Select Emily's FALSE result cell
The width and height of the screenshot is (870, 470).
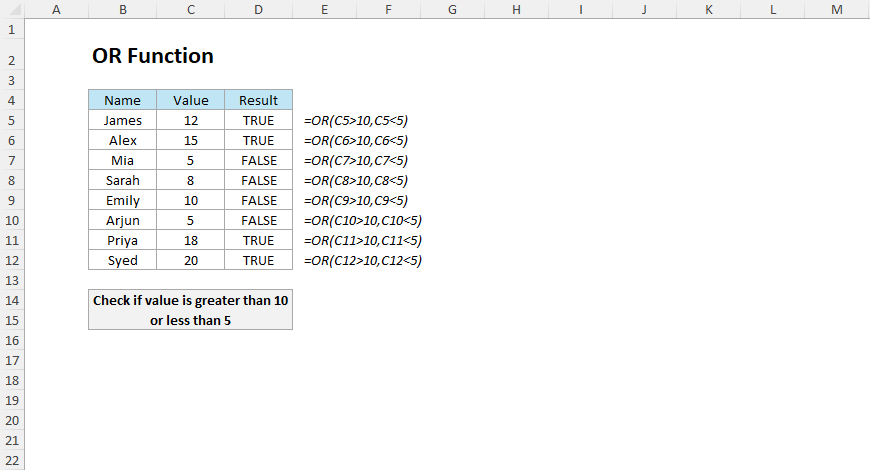pyautogui.click(x=259, y=200)
